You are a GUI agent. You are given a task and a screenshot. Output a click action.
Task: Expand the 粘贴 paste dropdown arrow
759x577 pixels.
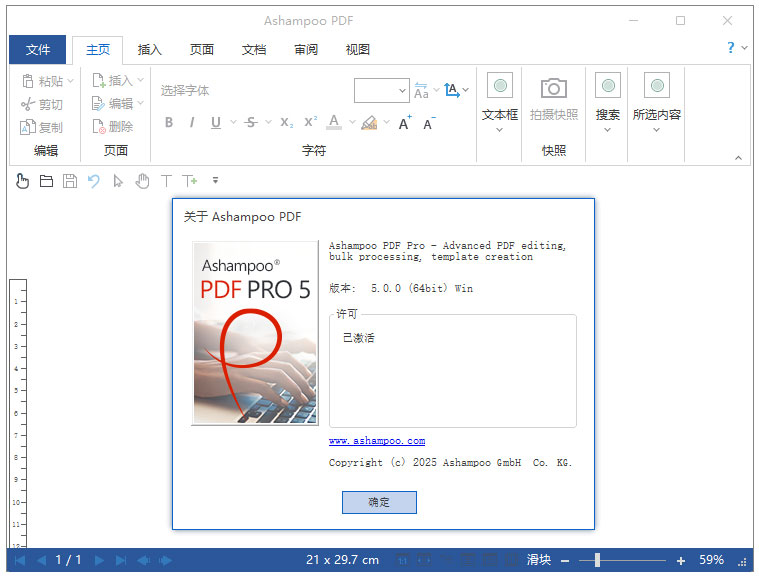click(x=70, y=81)
